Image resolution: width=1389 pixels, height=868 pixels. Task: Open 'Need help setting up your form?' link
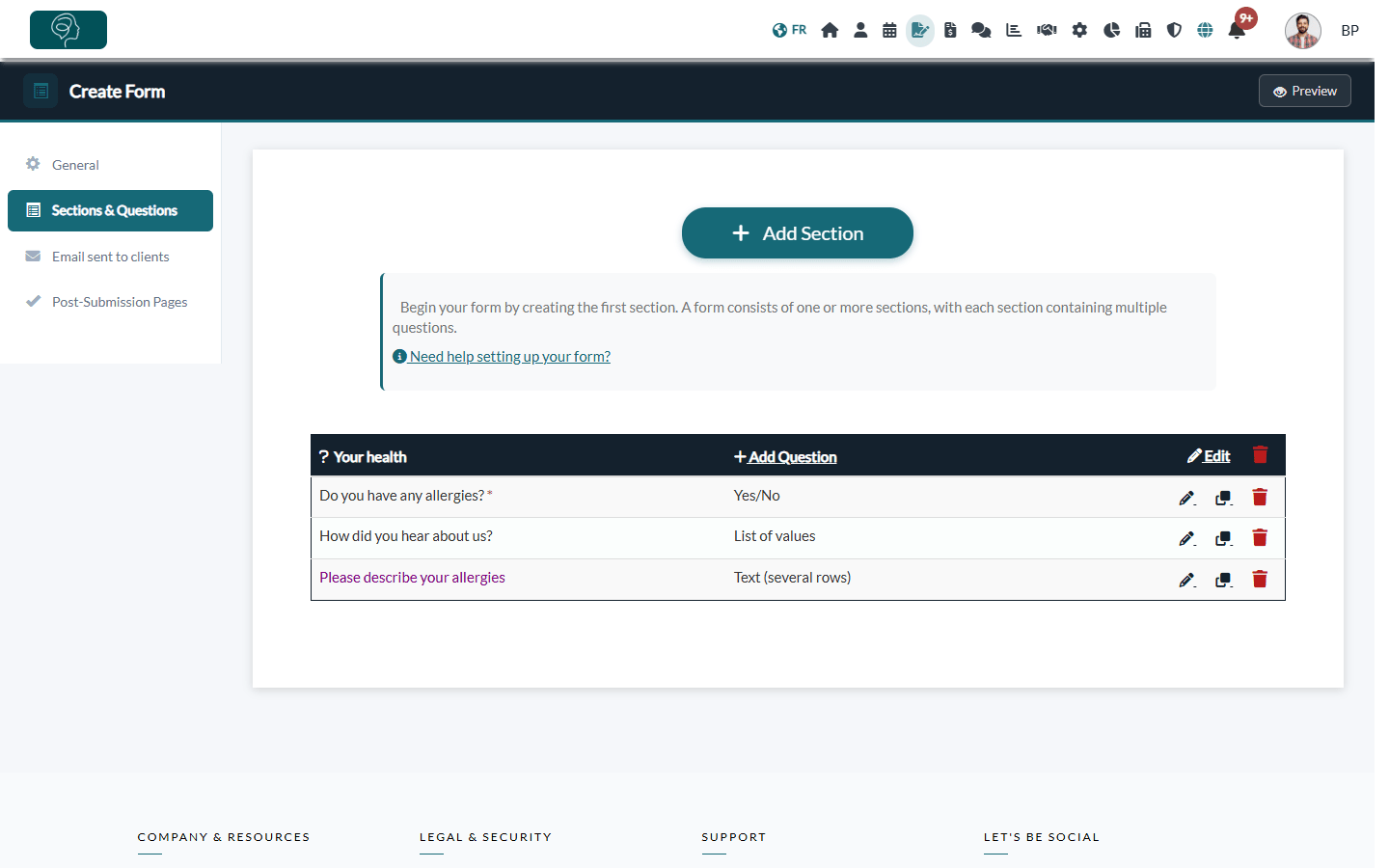click(502, 357)
